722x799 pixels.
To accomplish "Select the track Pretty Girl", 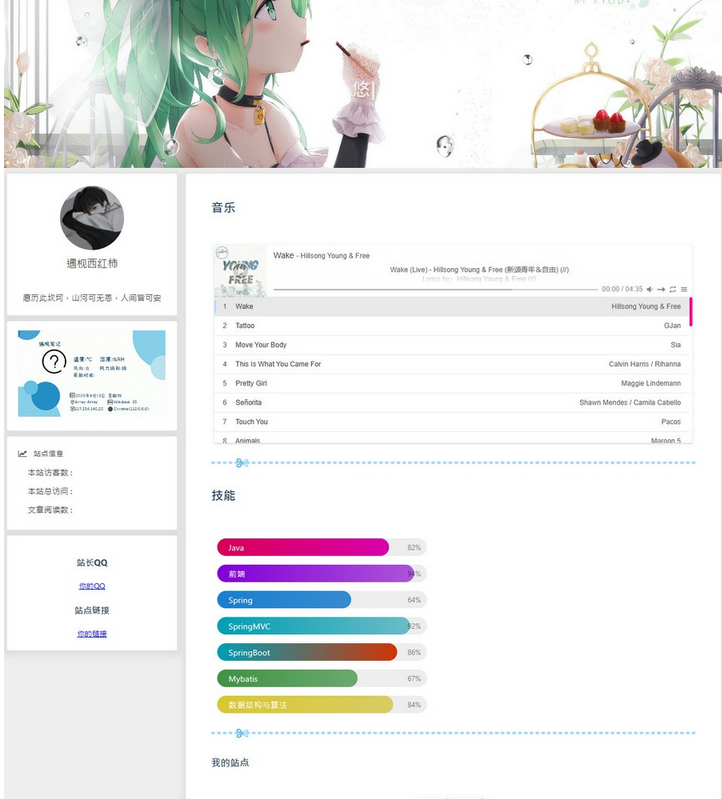I will pyautogui.click(x=452, y=383).
